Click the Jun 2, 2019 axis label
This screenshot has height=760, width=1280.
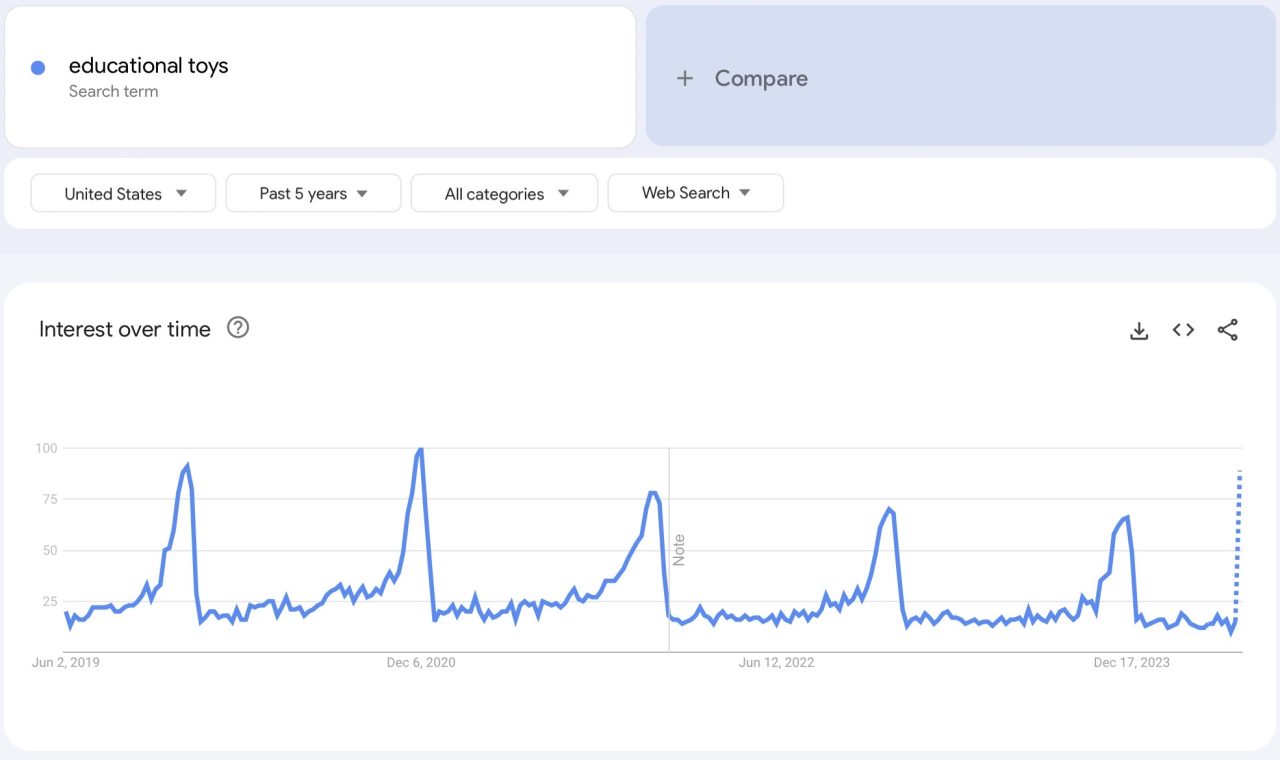(x=64, y=662)
